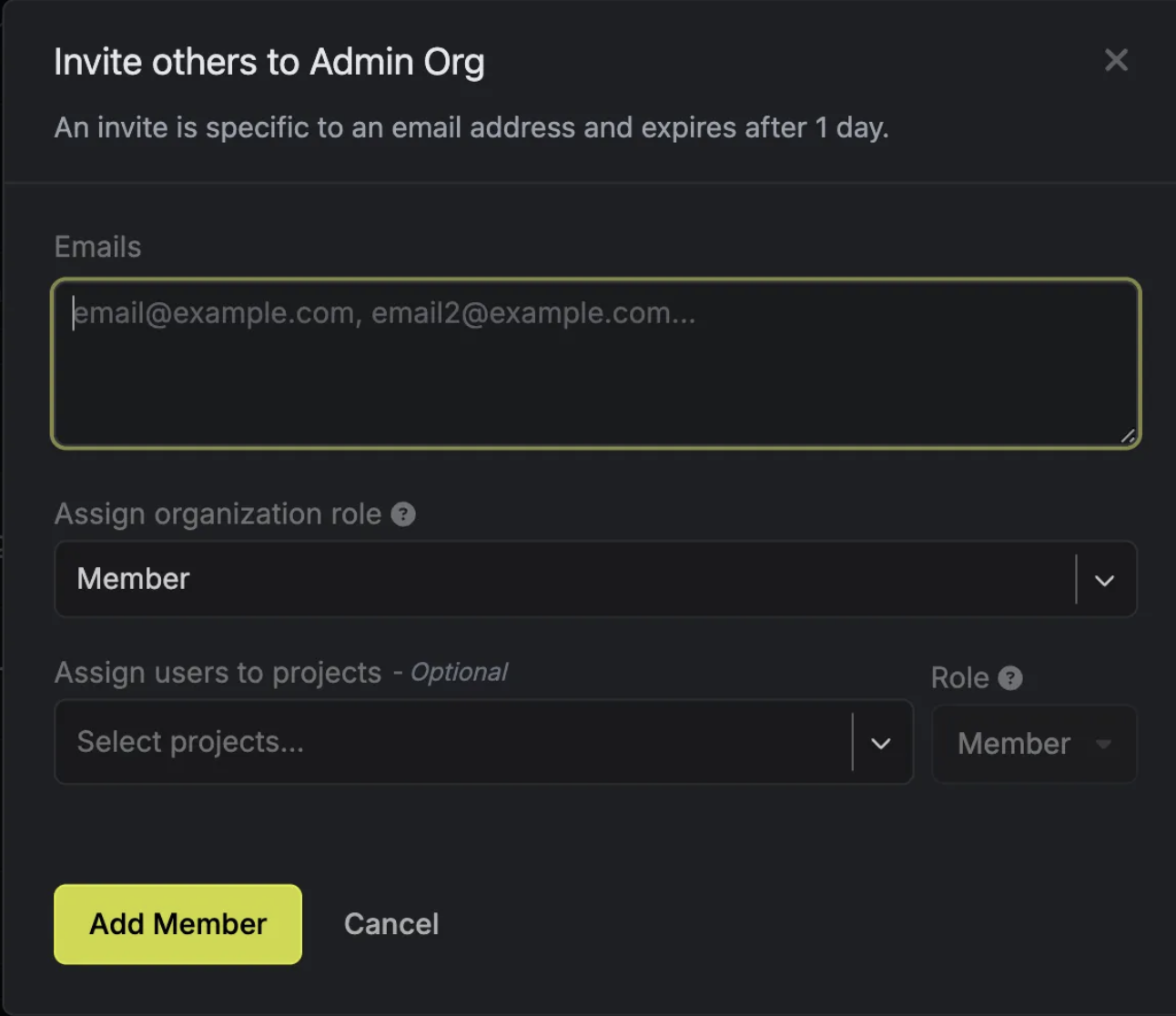Click the italic Optional text
The image size is (1176, 1016).
(x=459, y=673)
